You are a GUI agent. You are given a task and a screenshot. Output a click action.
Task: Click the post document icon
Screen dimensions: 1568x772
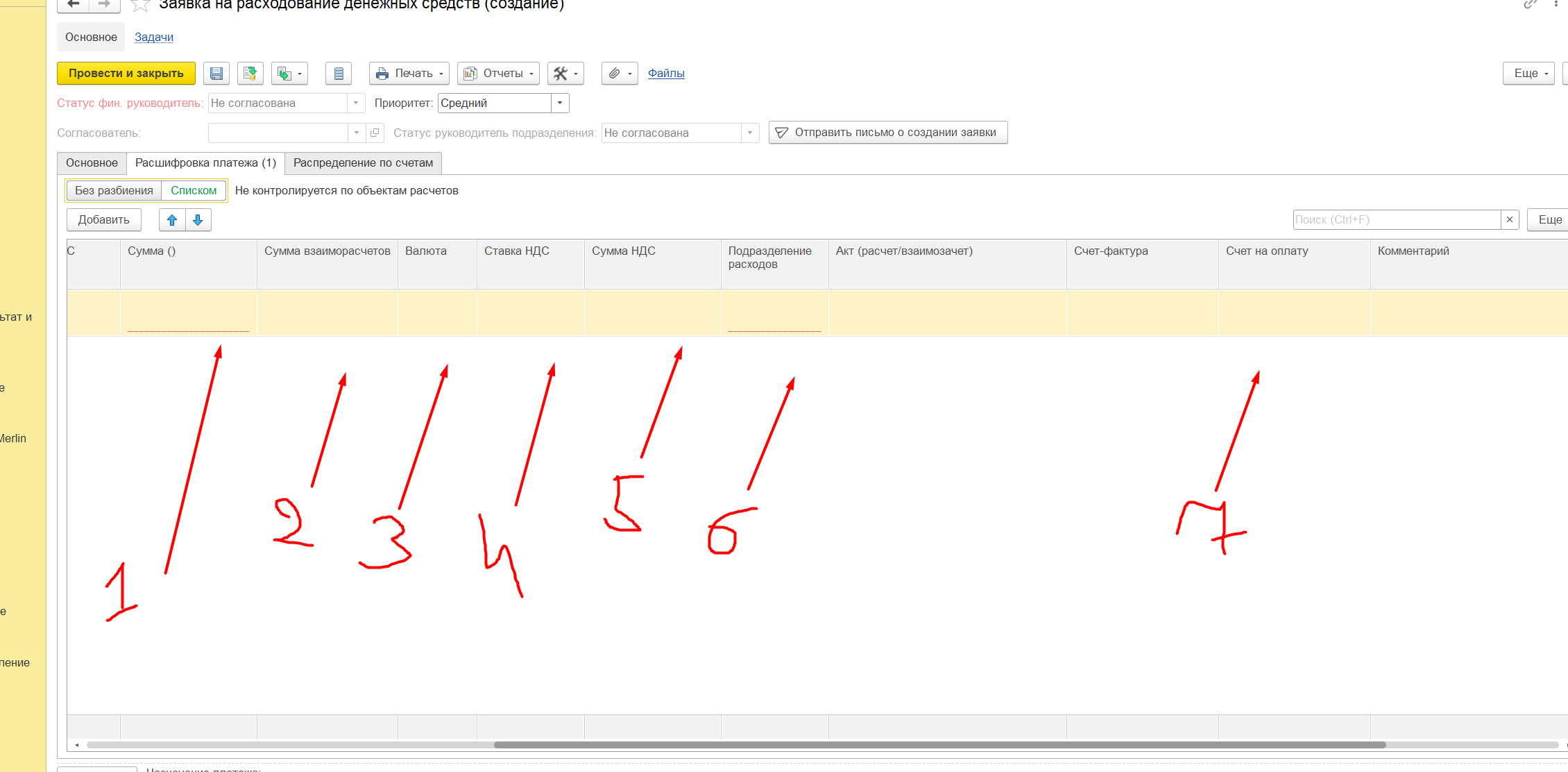coord(250,74)
